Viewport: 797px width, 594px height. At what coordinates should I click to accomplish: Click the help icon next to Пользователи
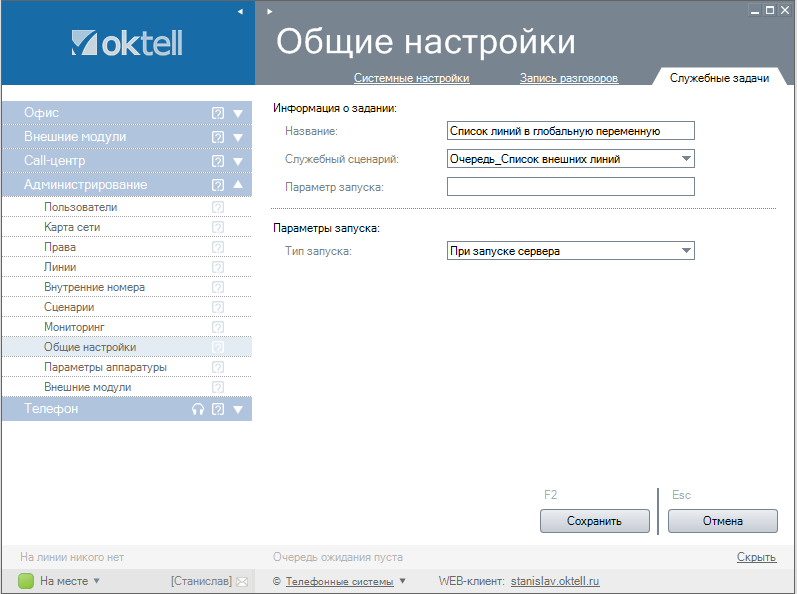(218, 207)
